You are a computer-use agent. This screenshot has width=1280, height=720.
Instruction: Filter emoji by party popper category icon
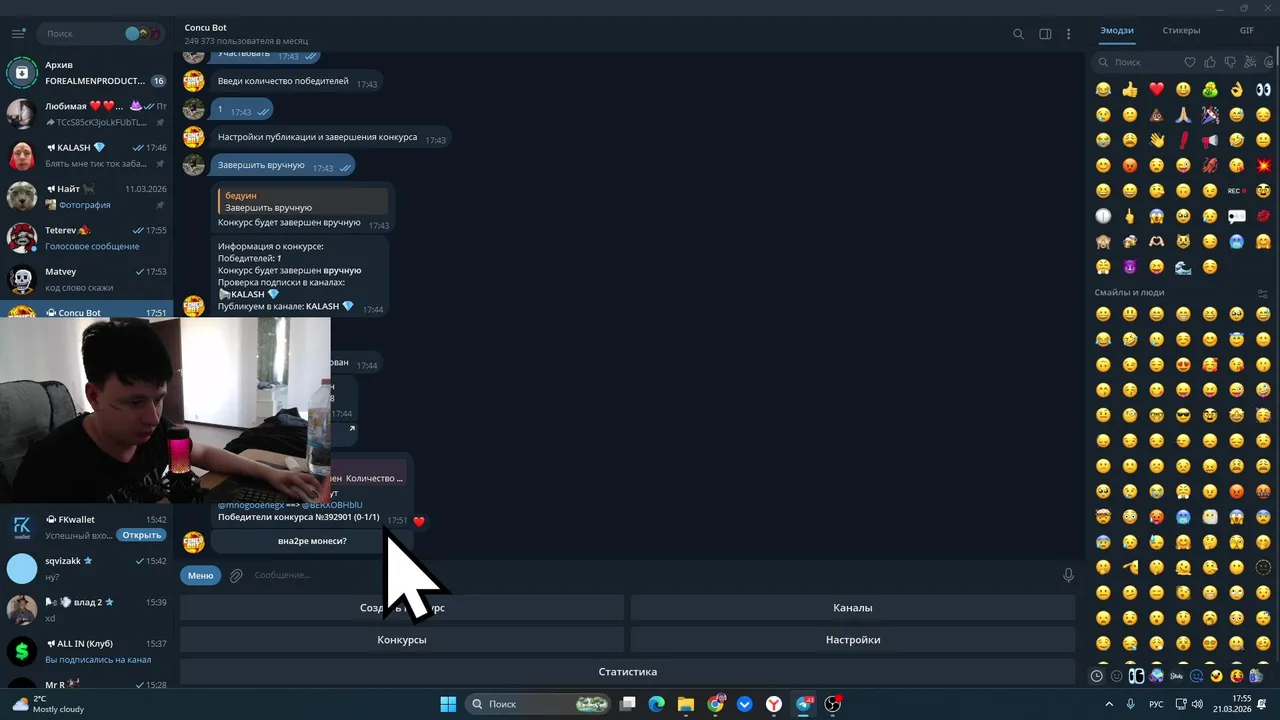pos(1249,62)
